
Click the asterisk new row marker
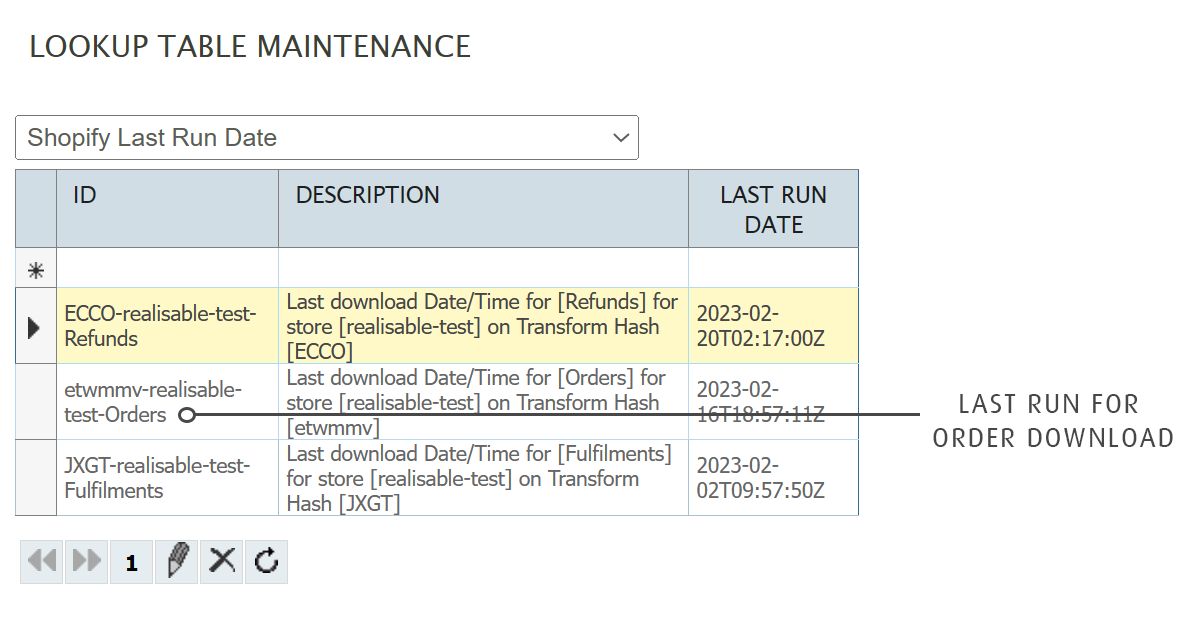pyautogui.click(x=36, y=269)
